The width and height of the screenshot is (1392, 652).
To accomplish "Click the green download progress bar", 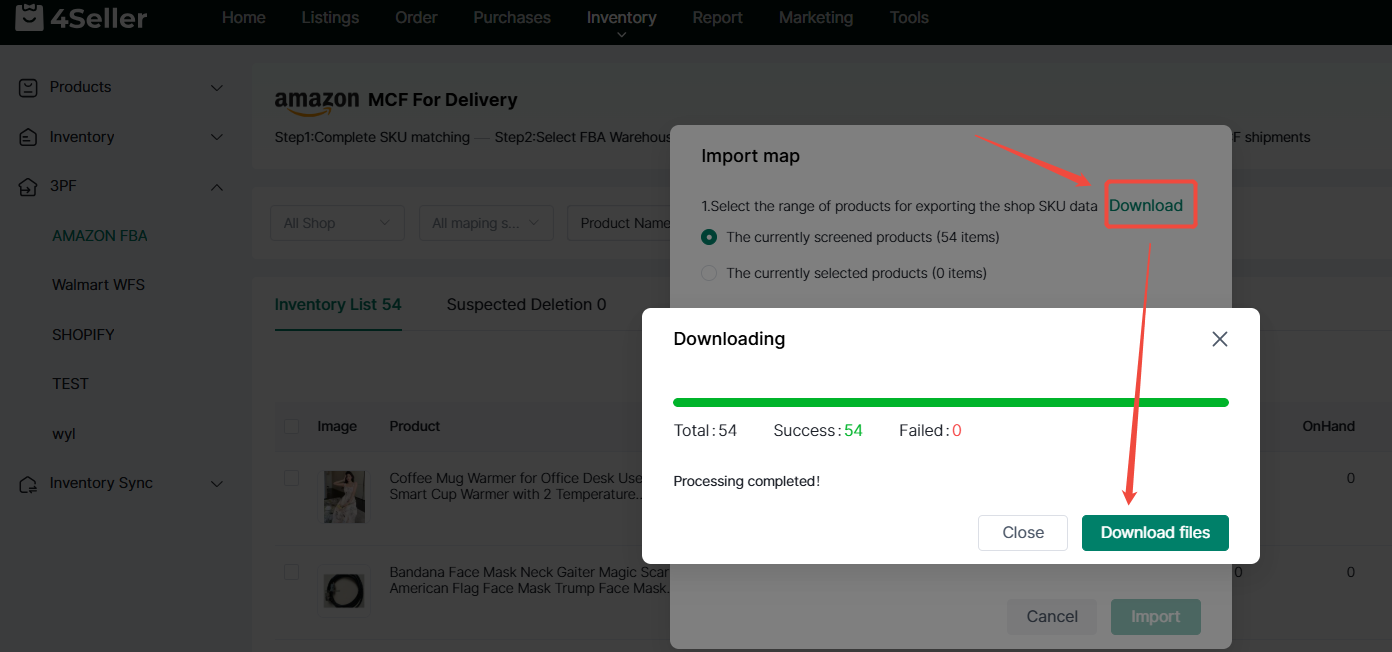I will (x=950, y=402).
